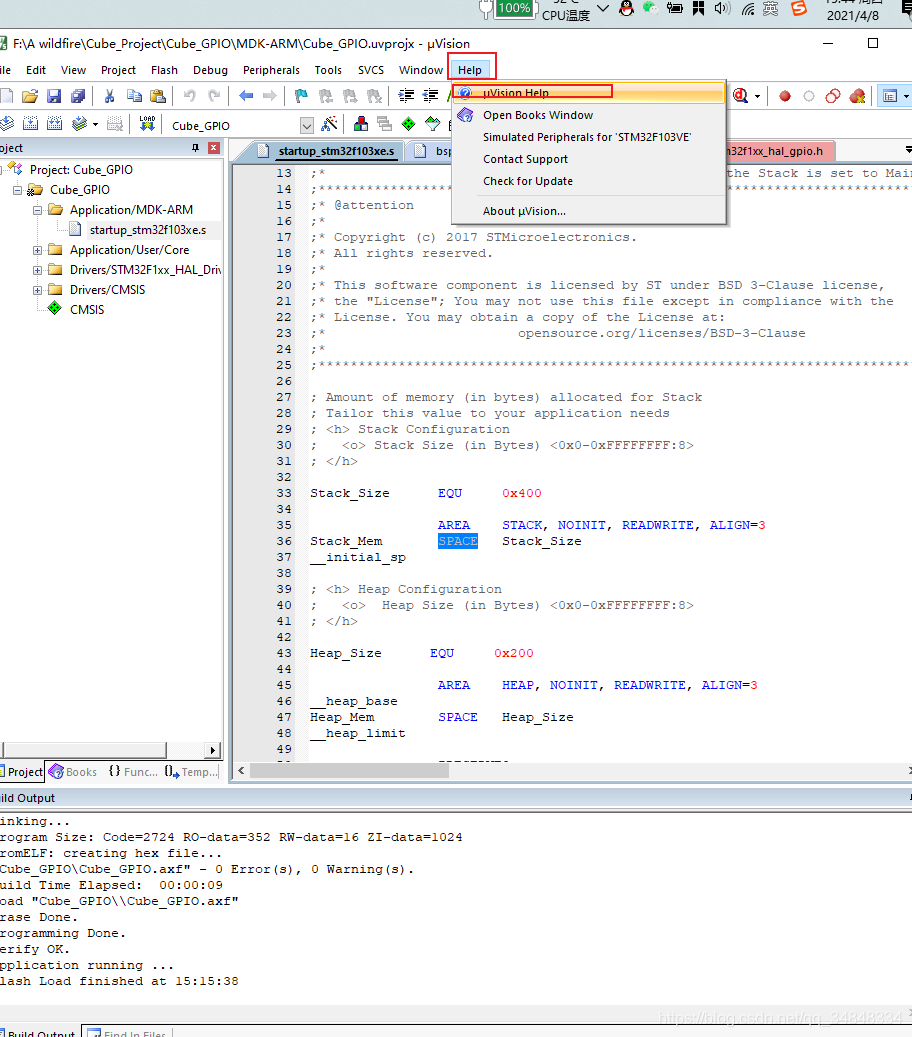Select Simulated Peripherals for 'STM32F103VE'
912x1037 pixels.
click(589, 137)
